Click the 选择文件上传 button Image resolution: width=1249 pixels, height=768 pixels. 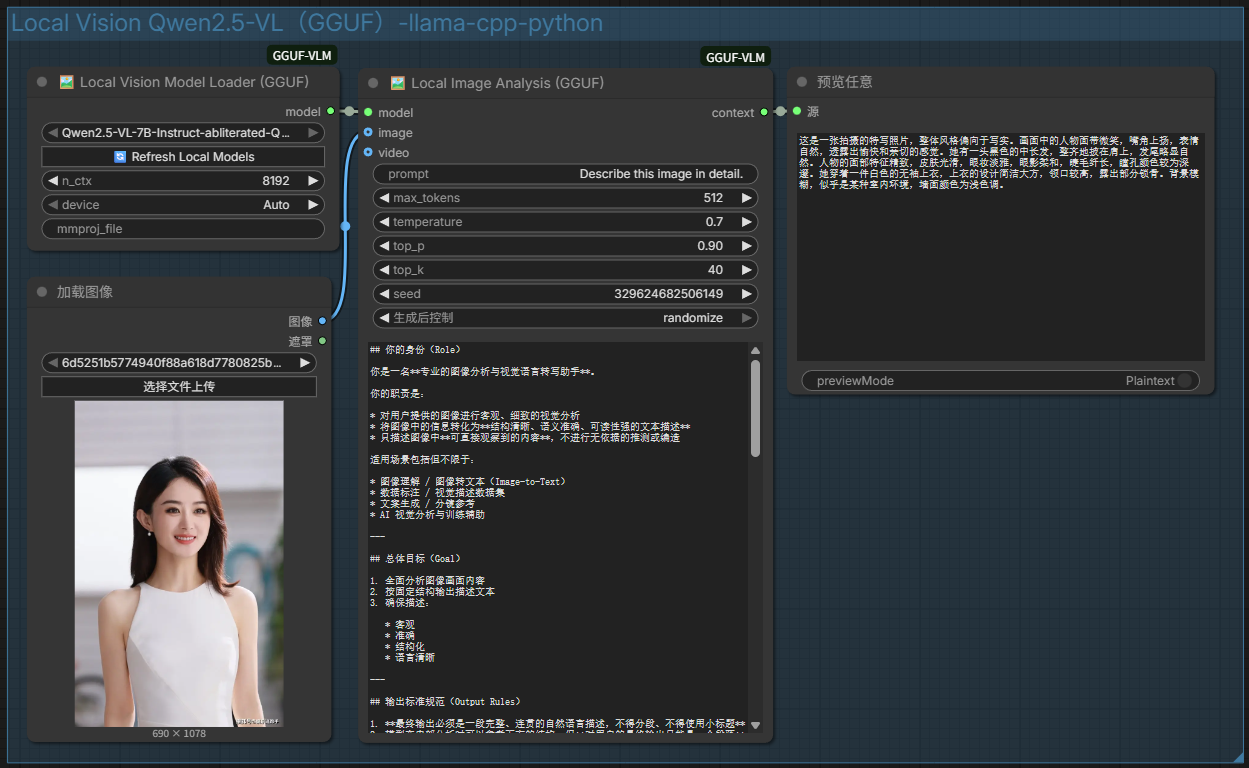coord(179,386)
